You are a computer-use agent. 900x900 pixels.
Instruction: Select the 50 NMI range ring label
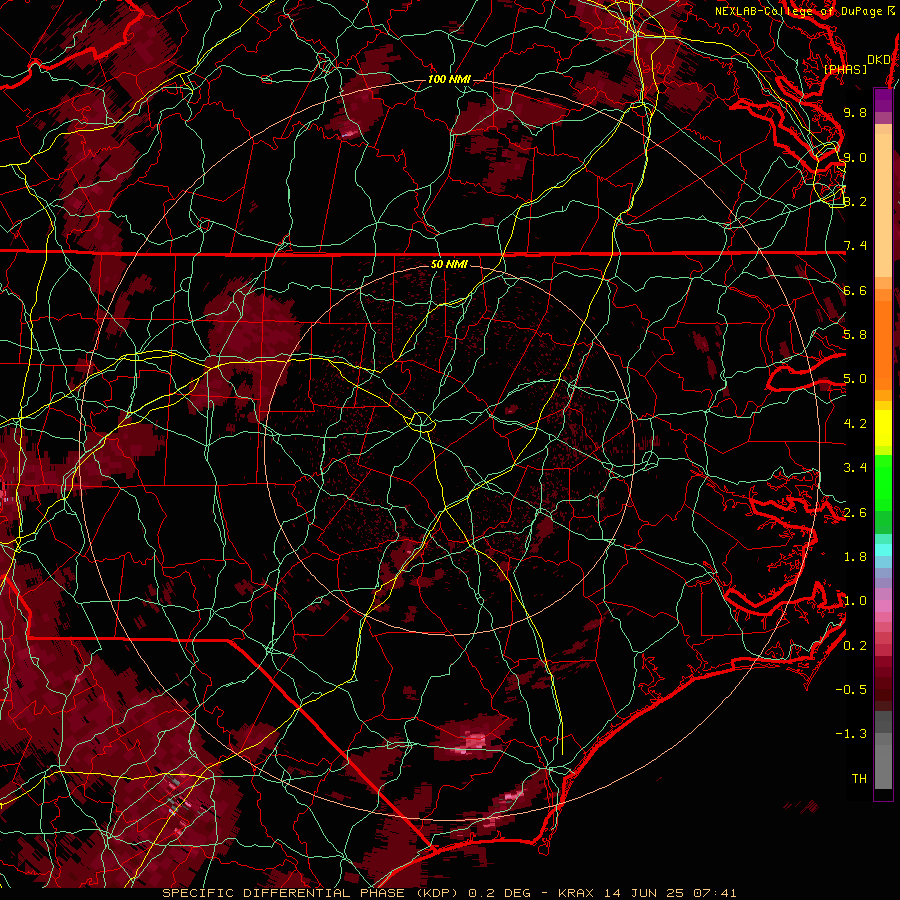(449, 264)
